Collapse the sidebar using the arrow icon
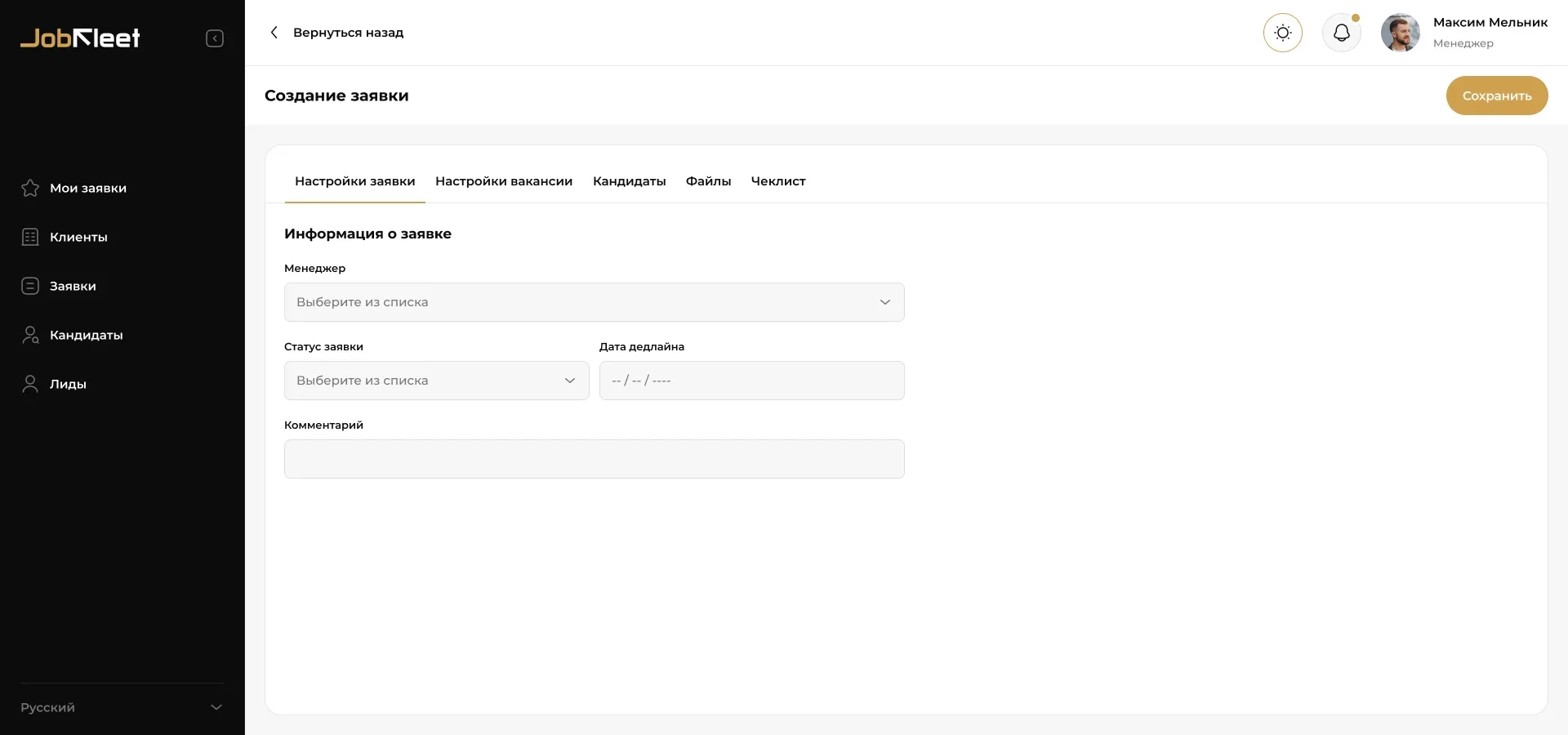Viewport: 1568px width, 735px height. (215, 38)
